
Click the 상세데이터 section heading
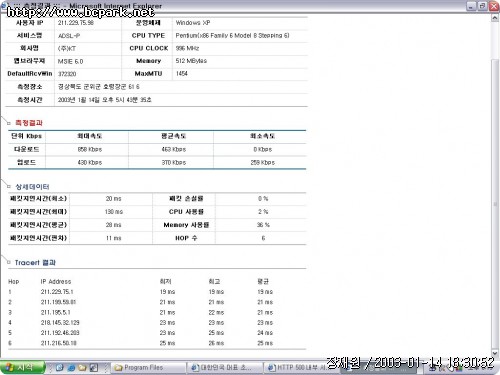[32, 187]
